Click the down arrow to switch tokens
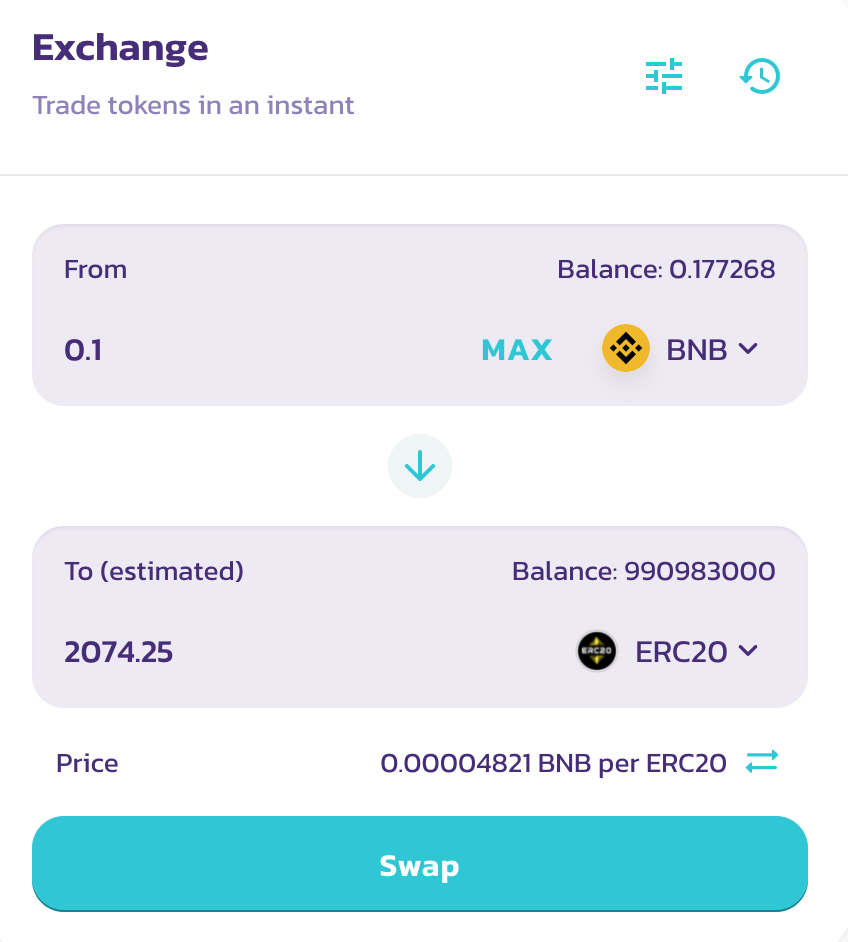The image size is (848, 942). pos(420,466)
